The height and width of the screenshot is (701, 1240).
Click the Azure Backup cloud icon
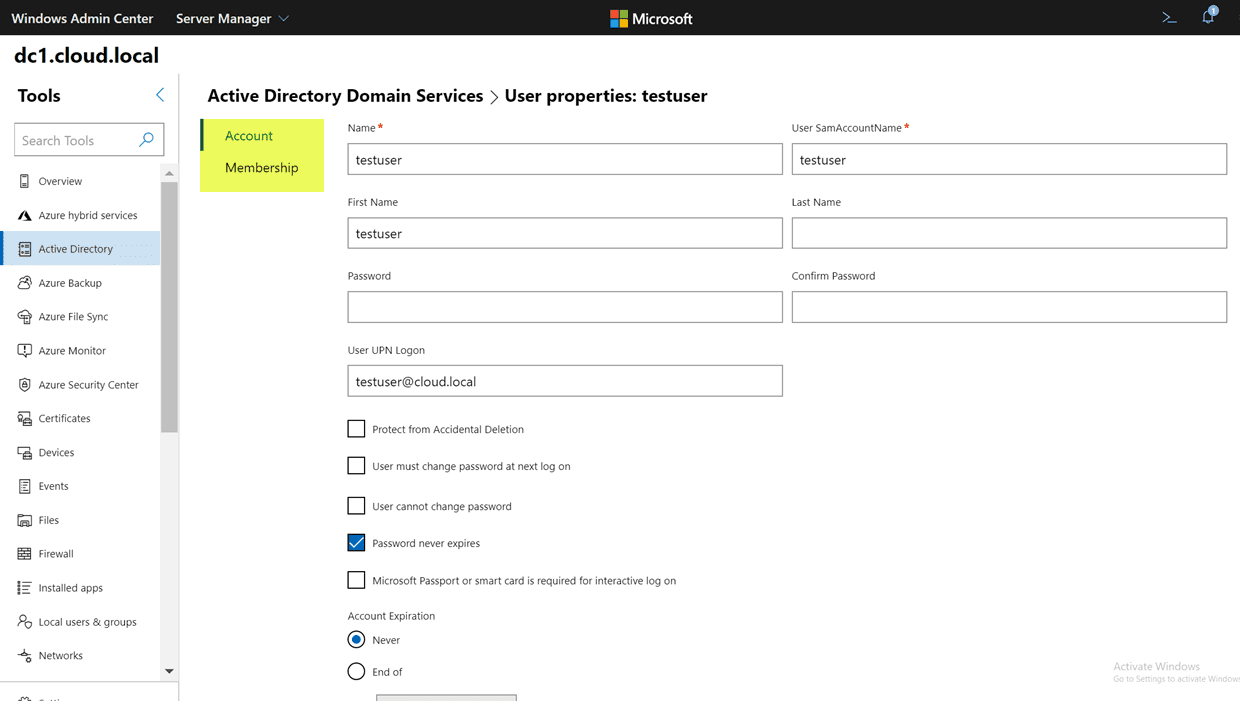pos(25,283)
